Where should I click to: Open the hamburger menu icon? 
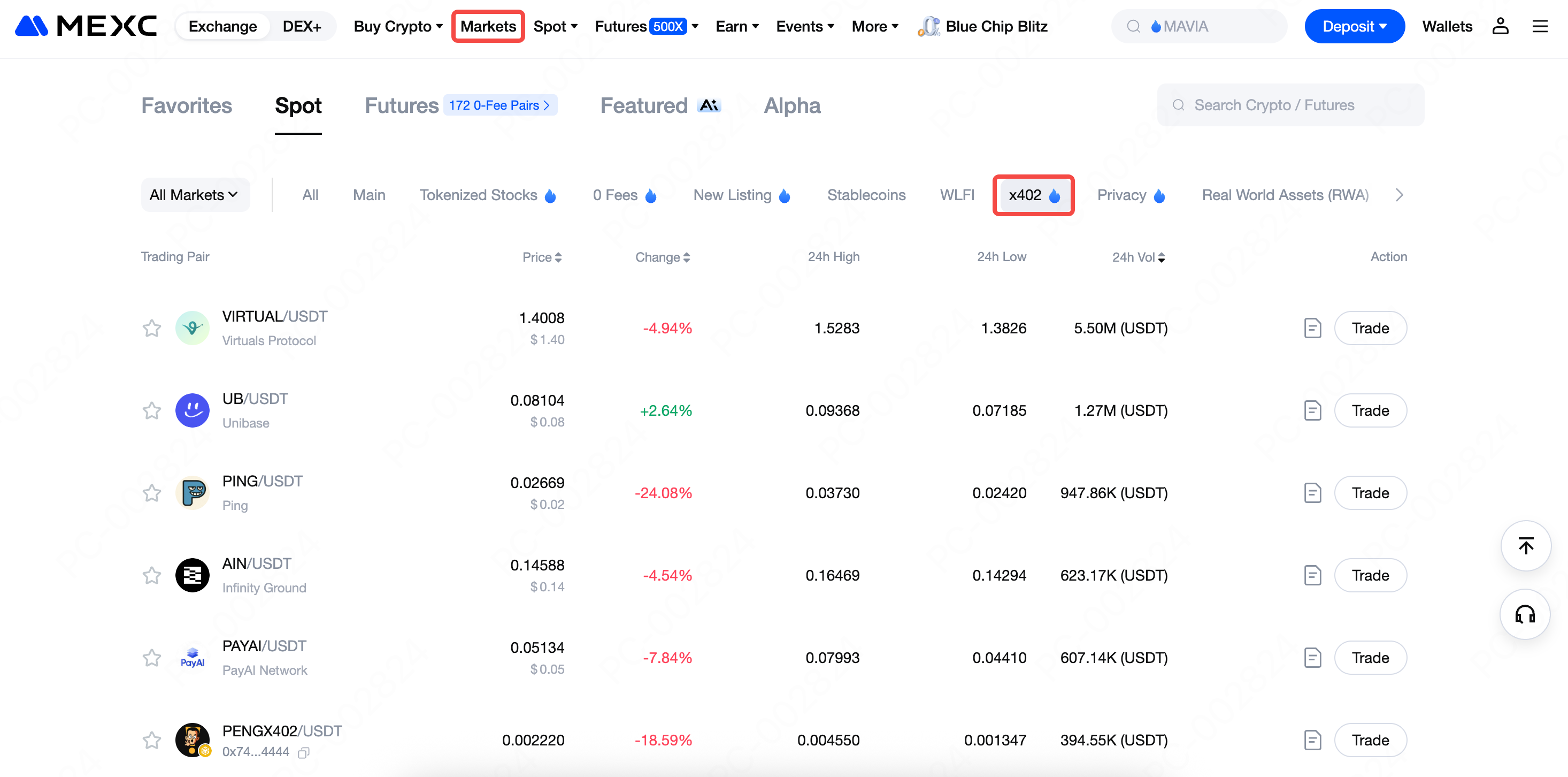point(1541,26)
